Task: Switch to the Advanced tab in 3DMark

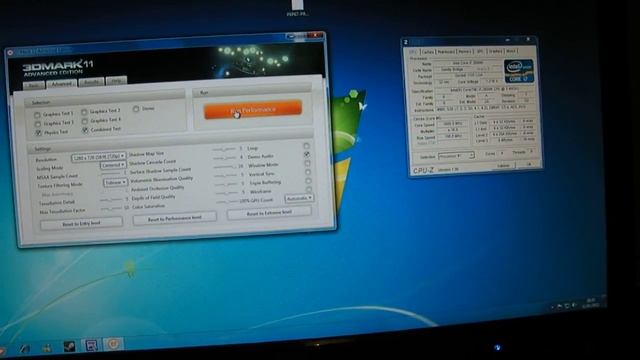Action: [61, 84]
